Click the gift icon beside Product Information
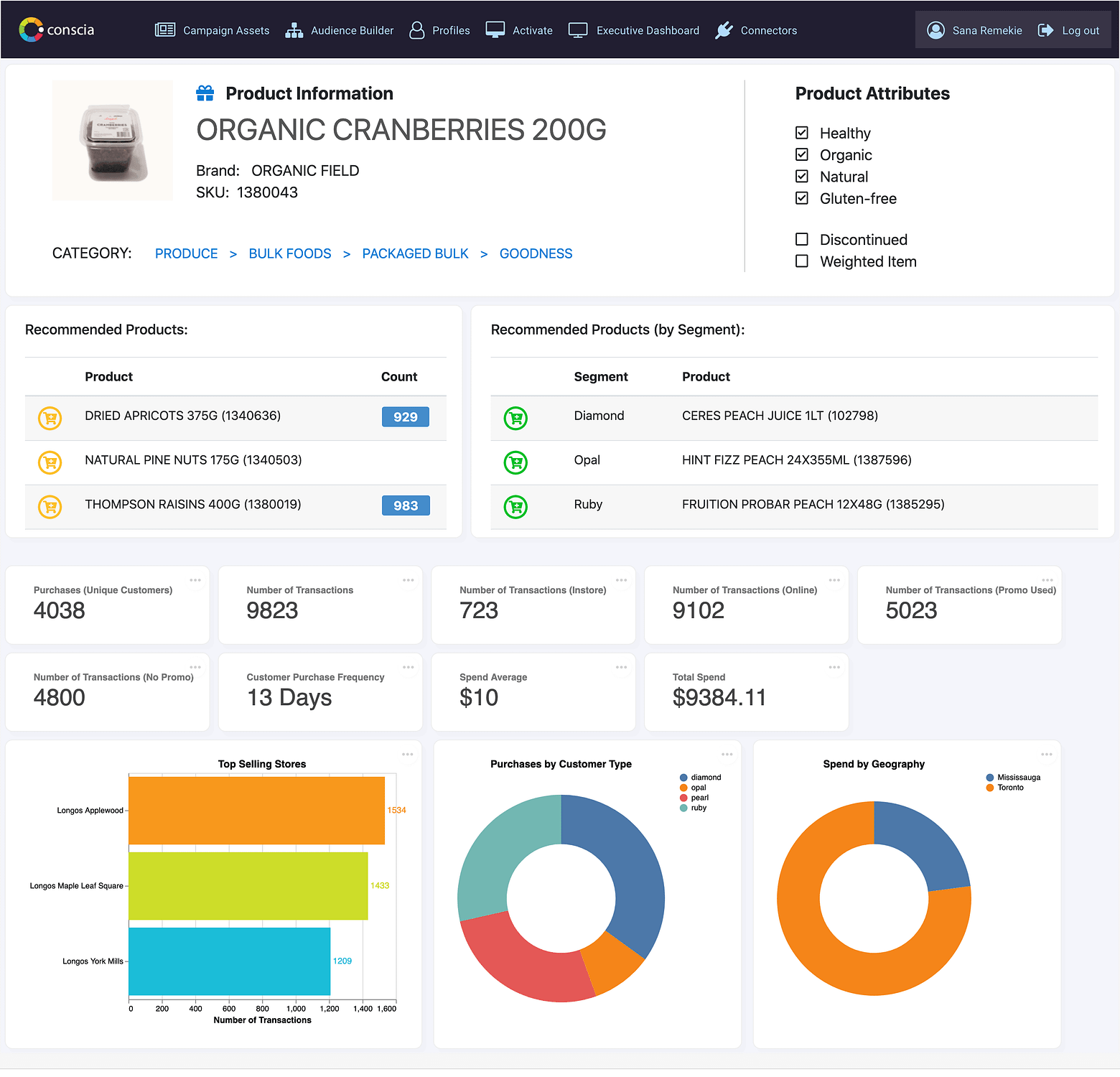1120x1077 pixels. (205, 93)
